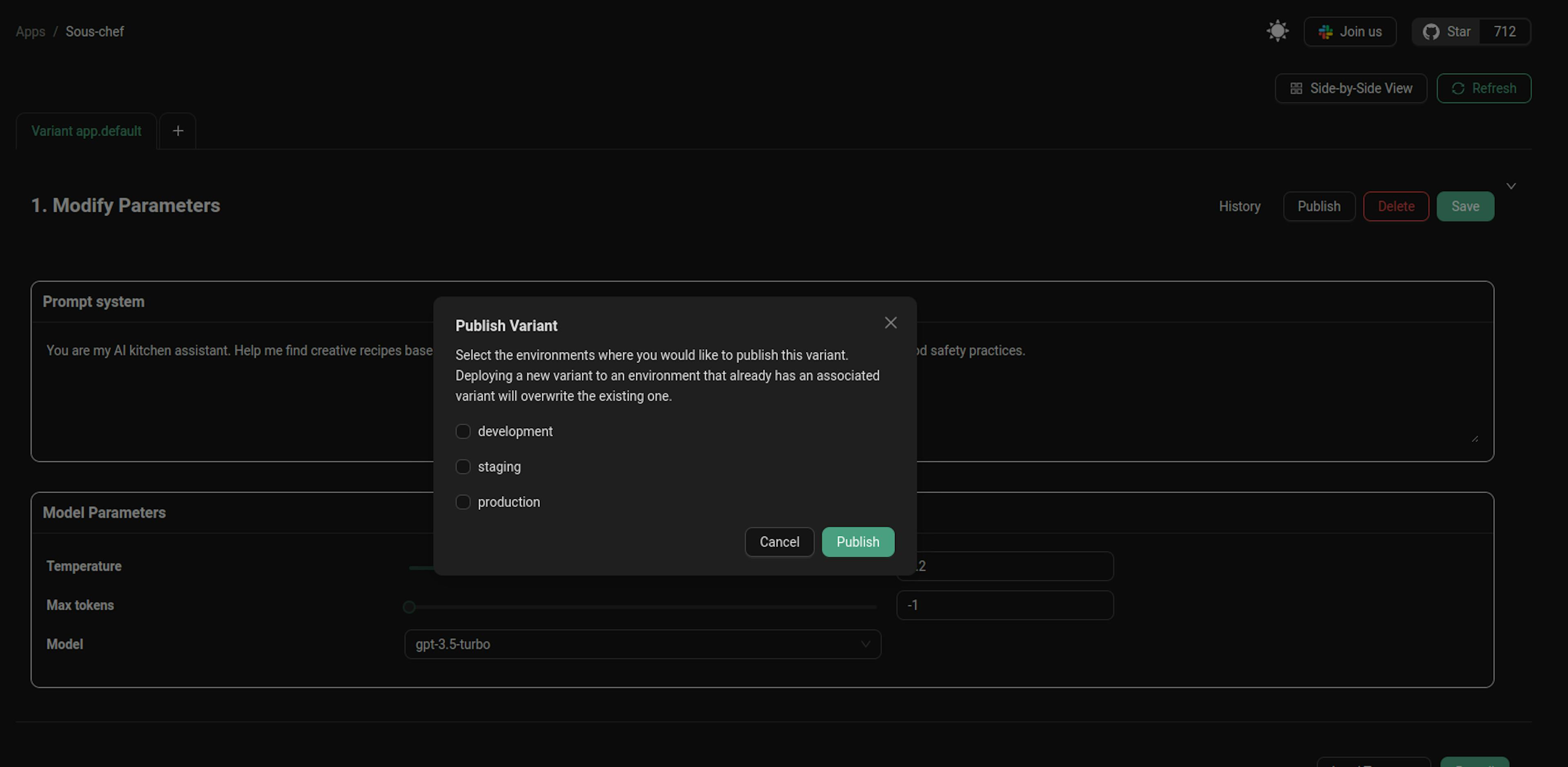The width and height of the screenshot is (1568, 767).
Task: Click the sun/light mode toggle icon
Action: [x=1278, y=31]
